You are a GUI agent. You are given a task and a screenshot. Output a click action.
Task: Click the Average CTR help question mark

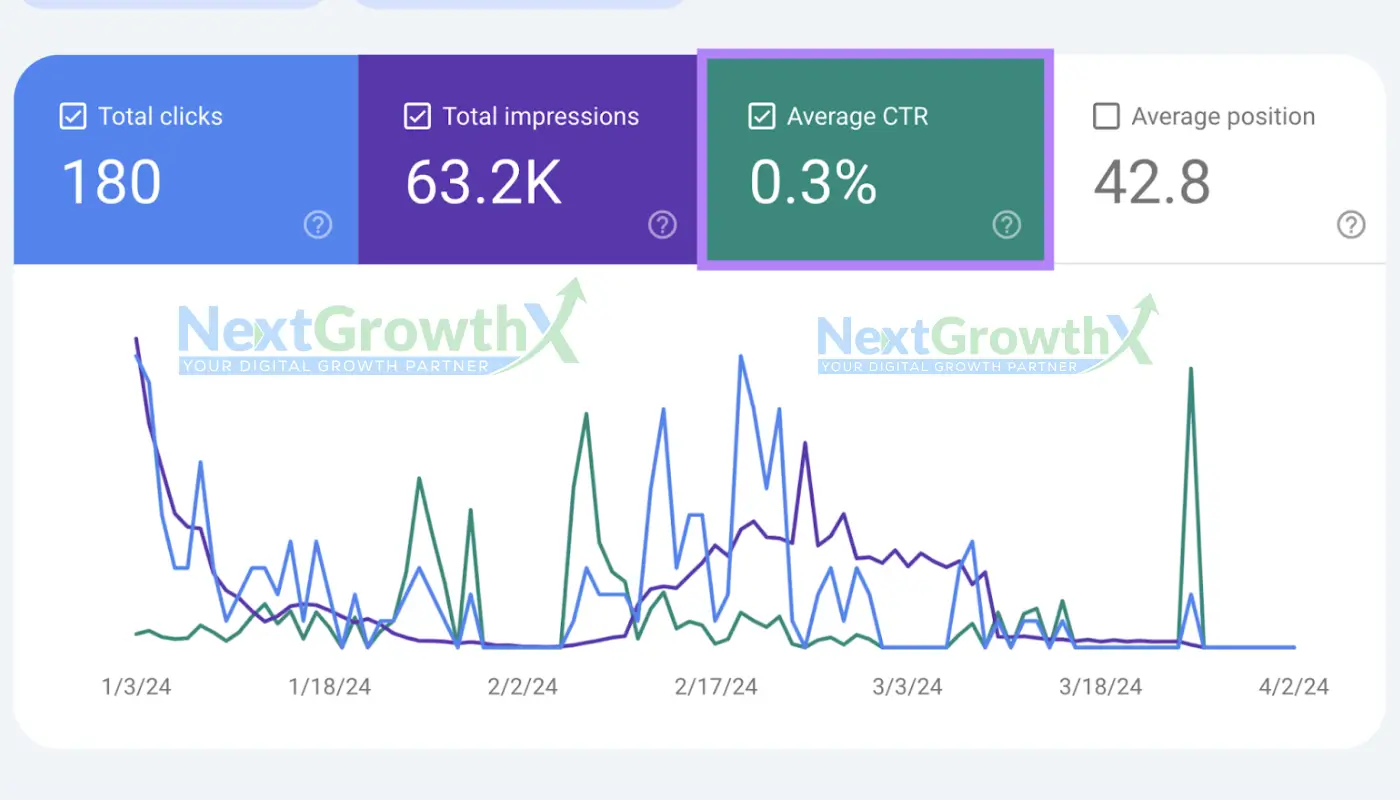(x=1006, y=225)
